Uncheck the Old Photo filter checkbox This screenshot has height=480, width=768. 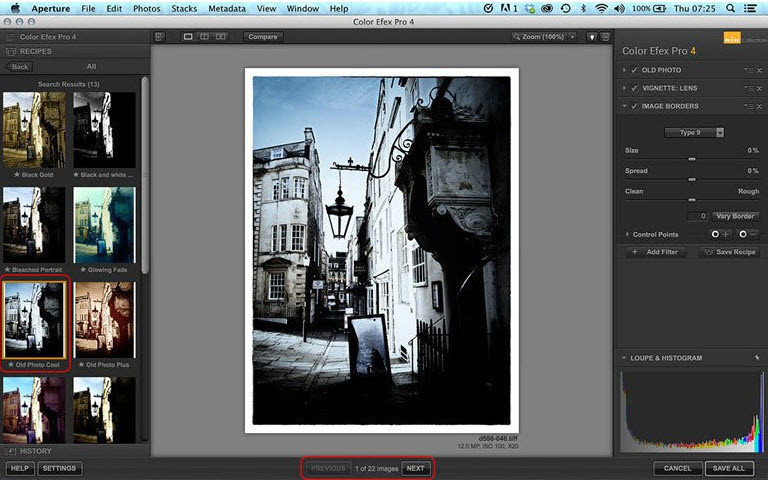pyautogui.click(x=634, y=70)
